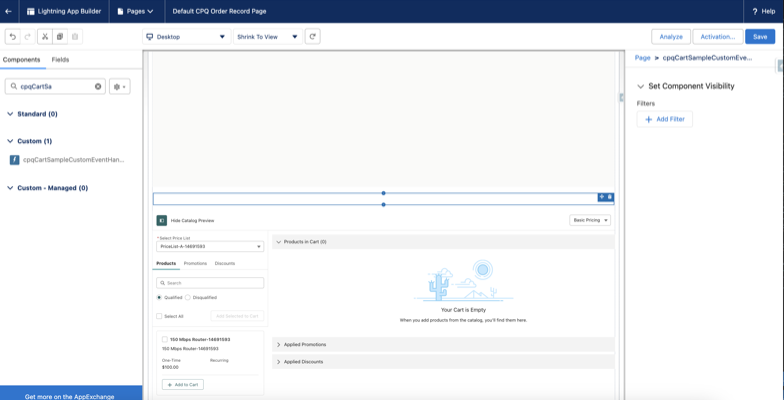Open the Desktop form factor dropdown
Screen dimensions: 784x400
(186, 36)
